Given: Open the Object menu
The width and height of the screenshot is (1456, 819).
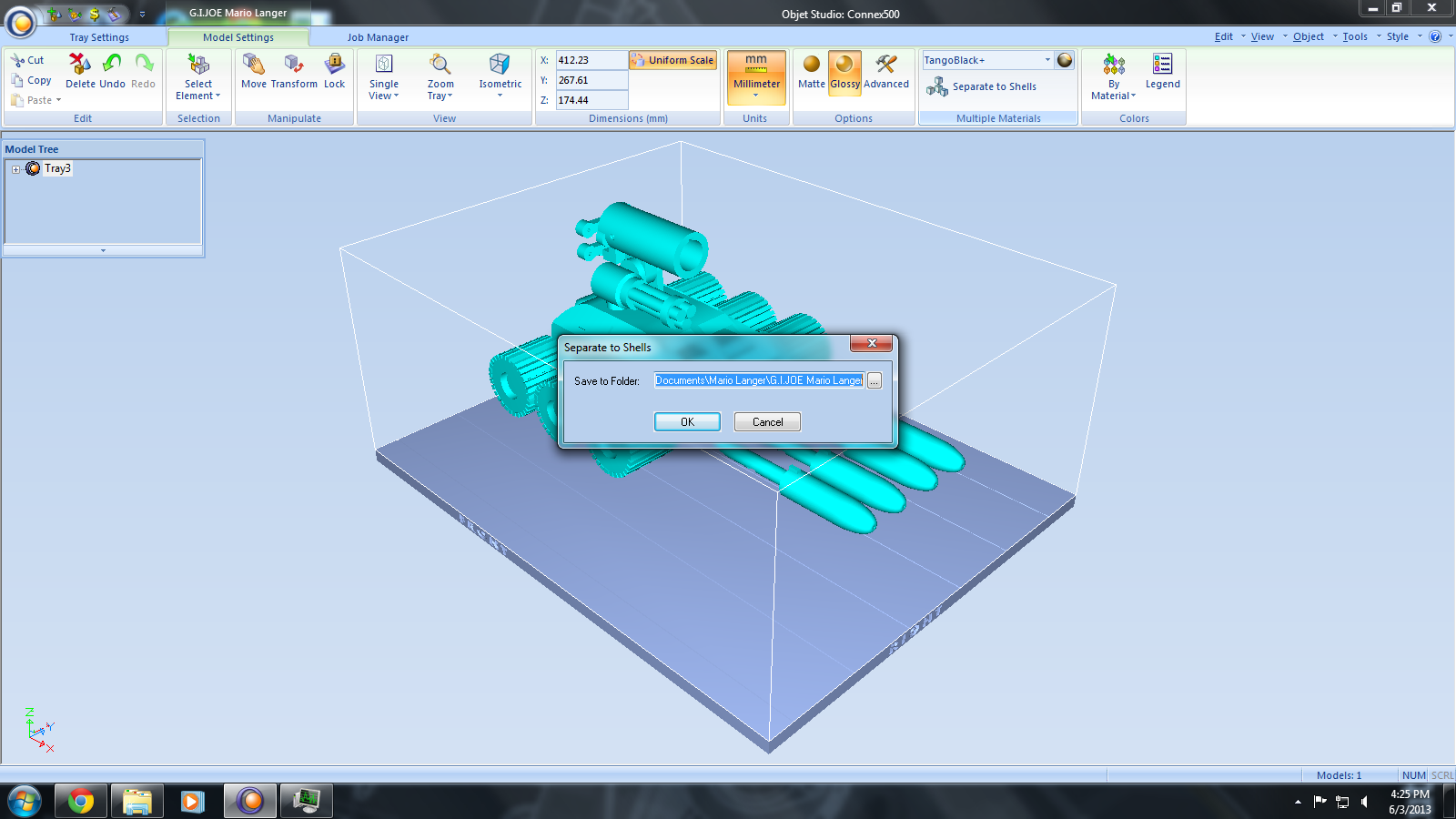Looking at the screenshot, I should click(x=1309, y=36).
